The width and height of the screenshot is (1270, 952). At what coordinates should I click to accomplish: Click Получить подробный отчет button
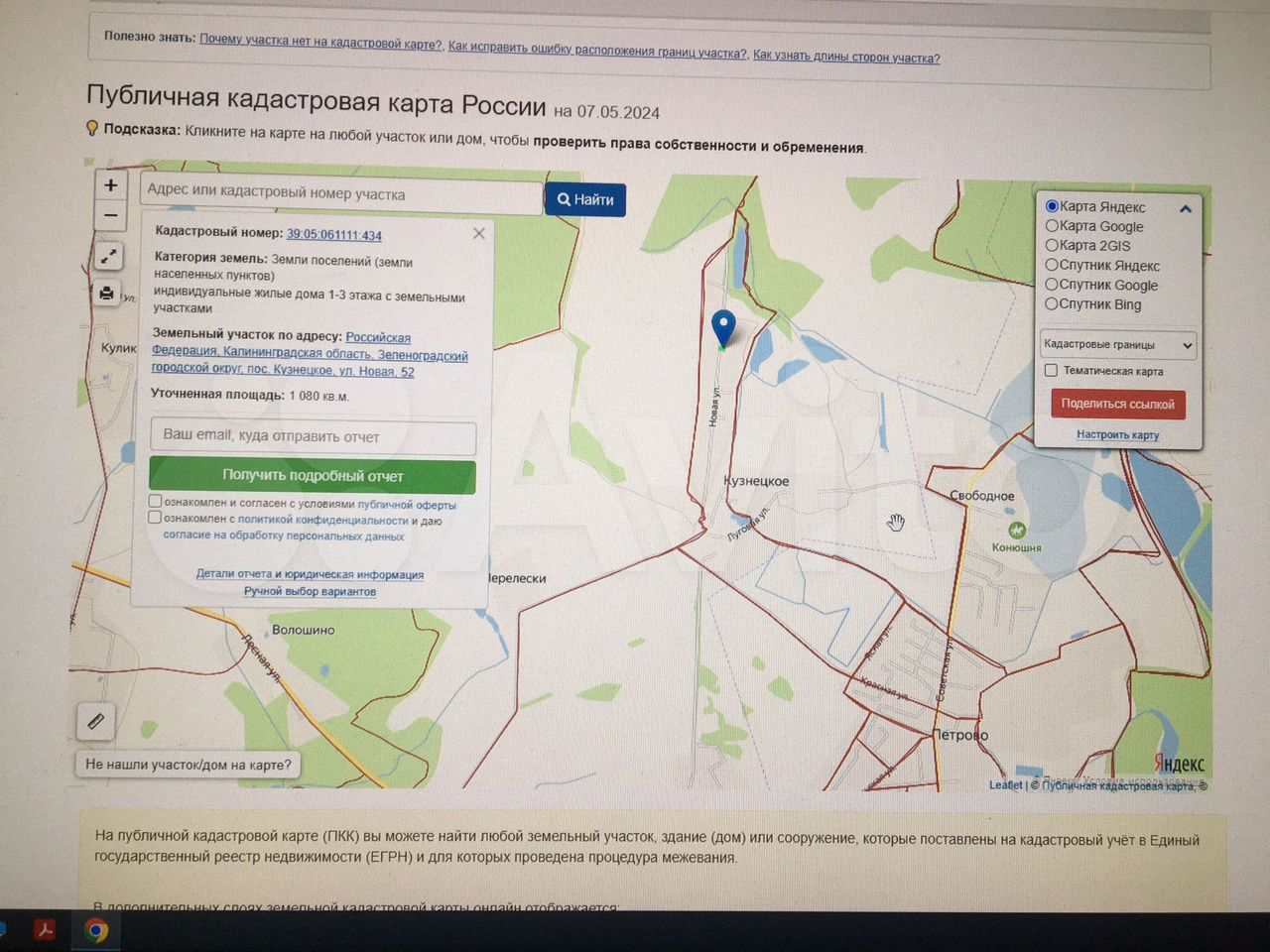tap(313, 476)
